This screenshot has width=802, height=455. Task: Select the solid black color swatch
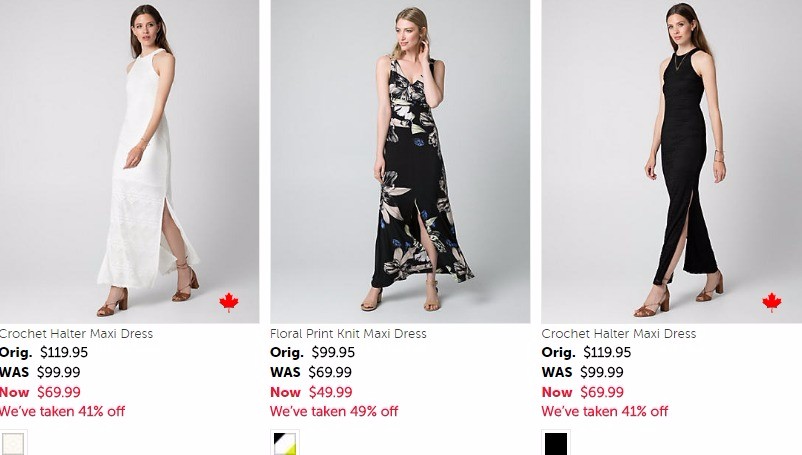[x=556, y=443]
